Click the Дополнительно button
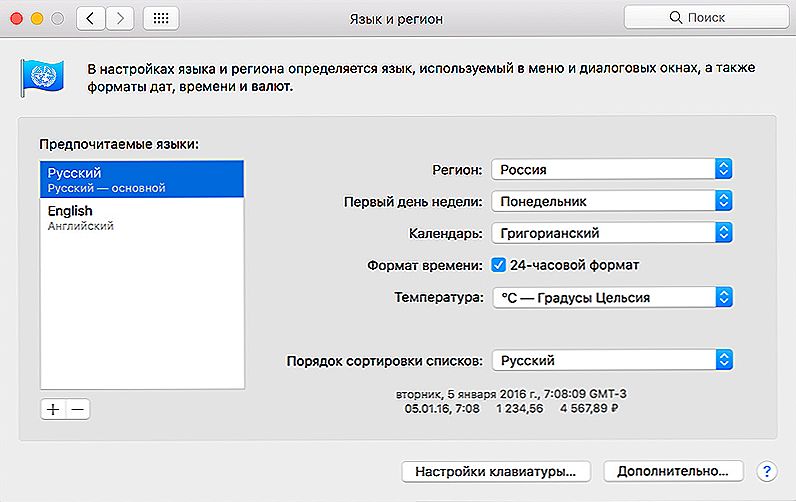Viewport: 796px width, 502px height. tap(673, 472)
